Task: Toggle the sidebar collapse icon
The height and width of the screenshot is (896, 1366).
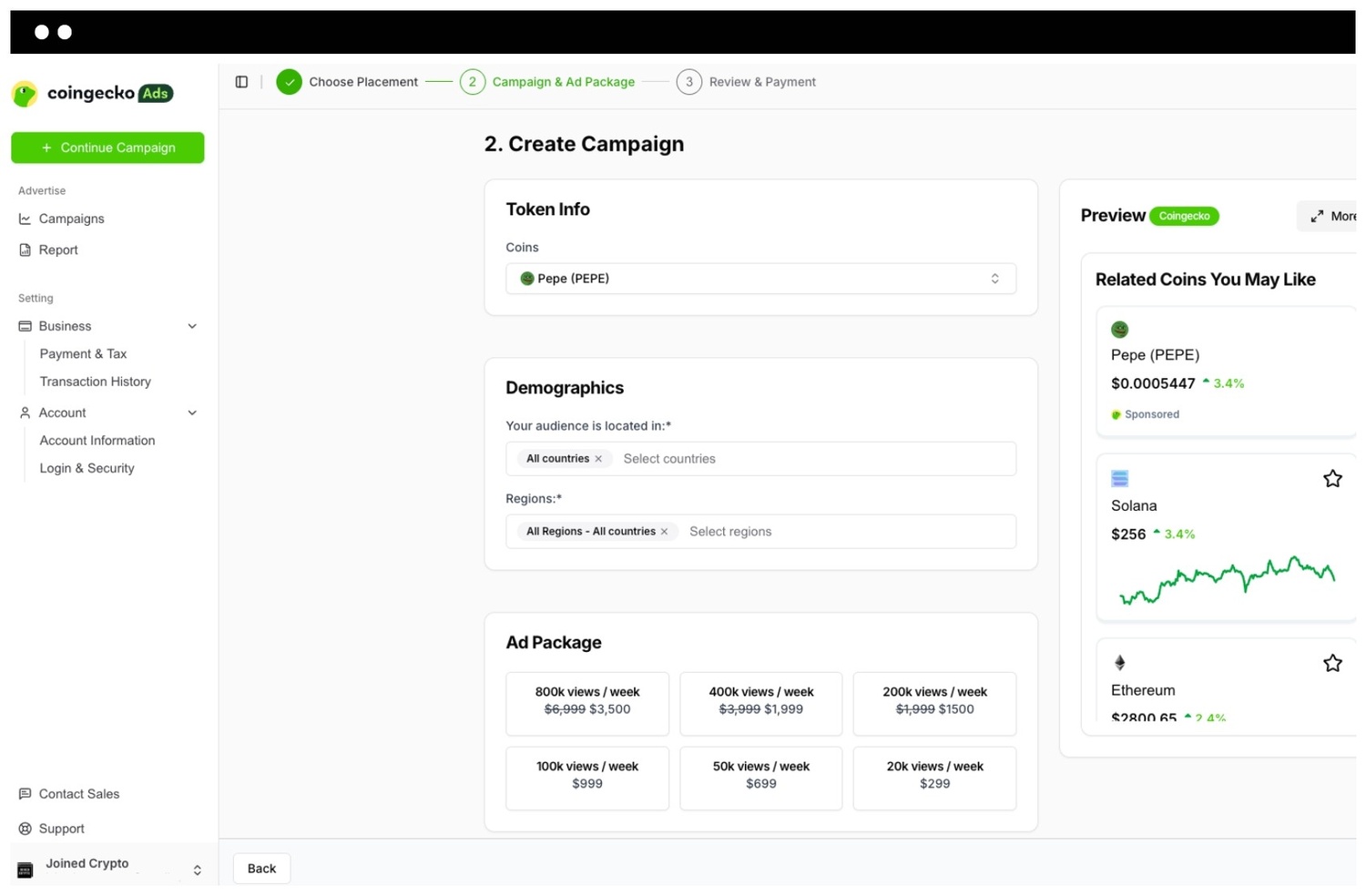Action: pyautogui.click(x=241, y=82)
